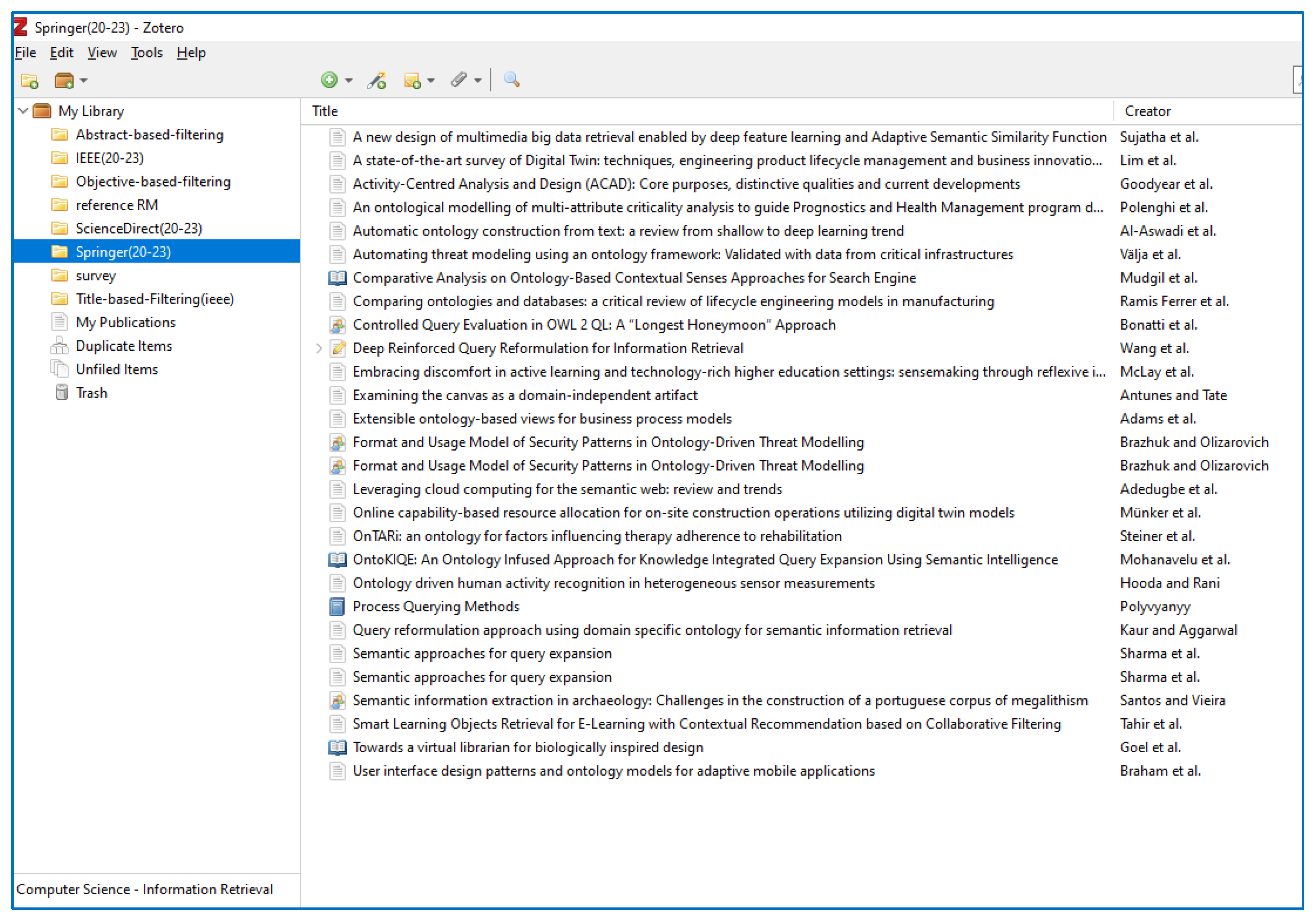Click the New Collection toolbar icon
This screenshot has height=924, width=1316.
[29, 80]
